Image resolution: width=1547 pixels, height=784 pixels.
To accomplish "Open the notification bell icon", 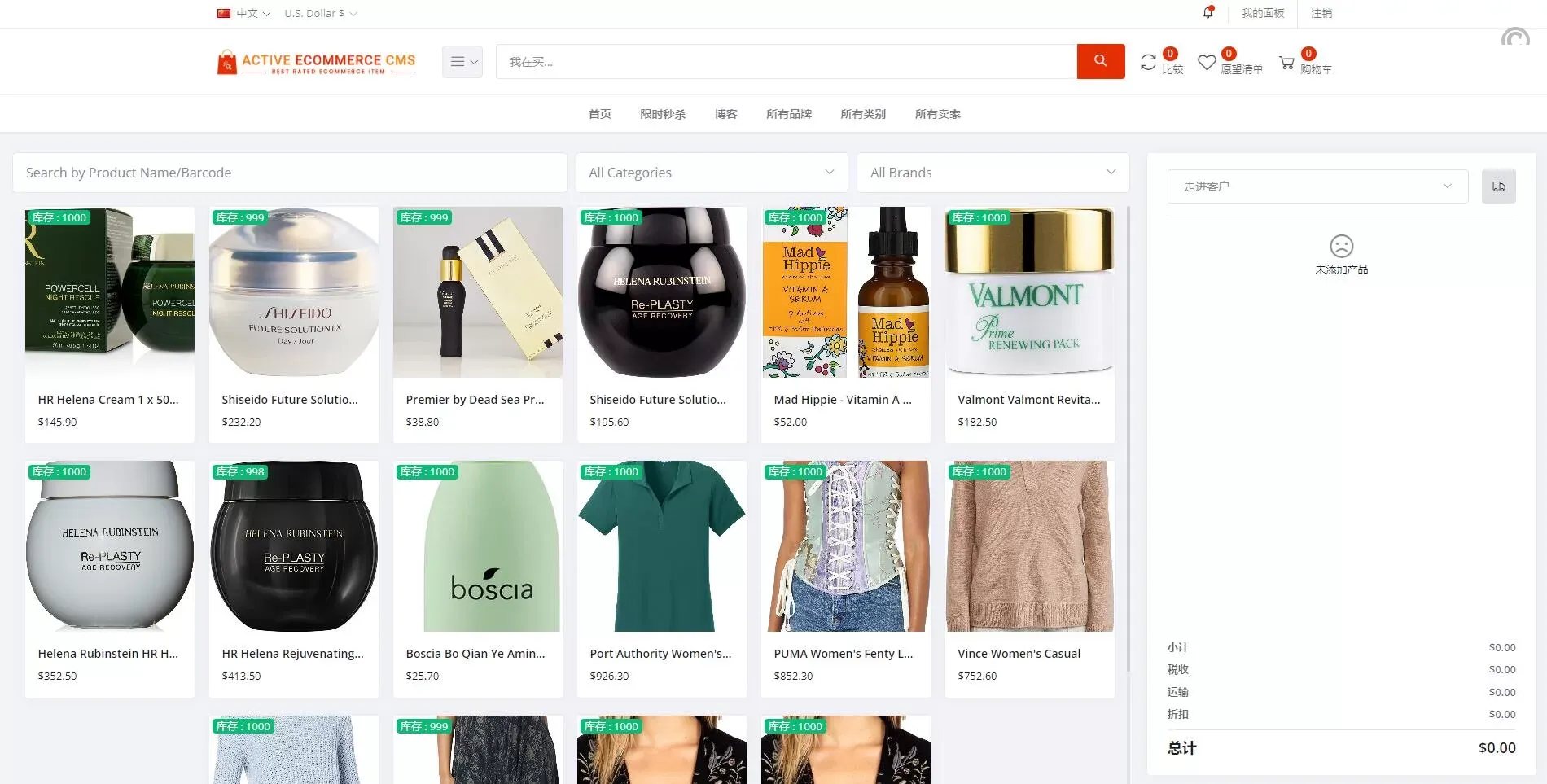I will pos(1208,13).
